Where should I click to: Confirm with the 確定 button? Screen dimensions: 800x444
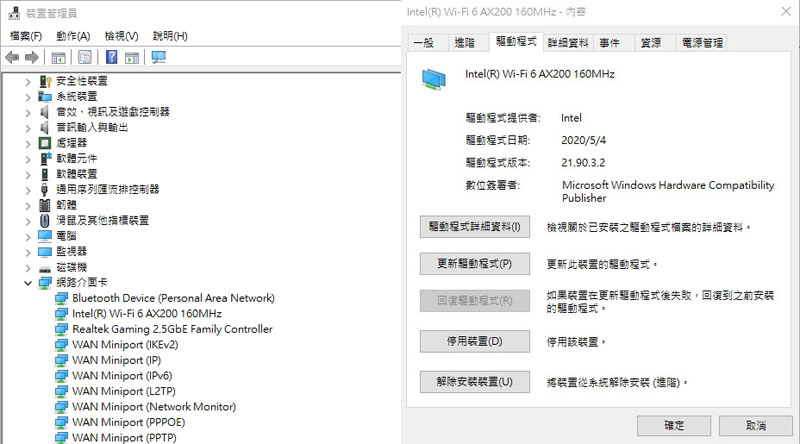tap(674, 426)
